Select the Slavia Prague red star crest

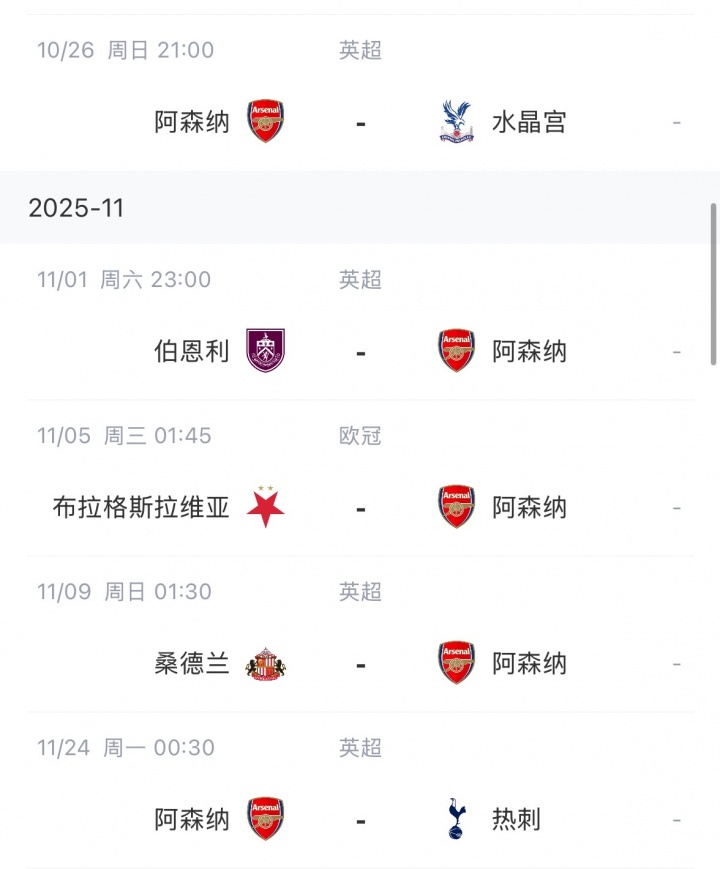tap(265, 507)
